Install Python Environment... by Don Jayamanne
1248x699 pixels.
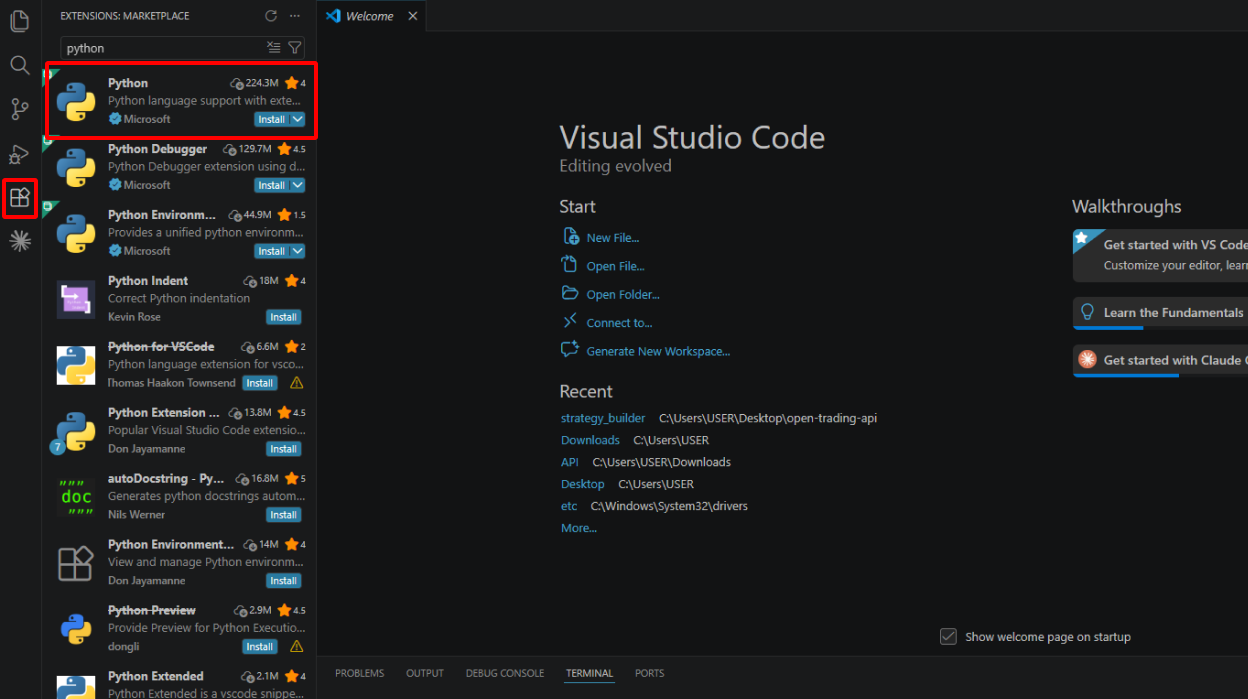(x=284, y=581)
